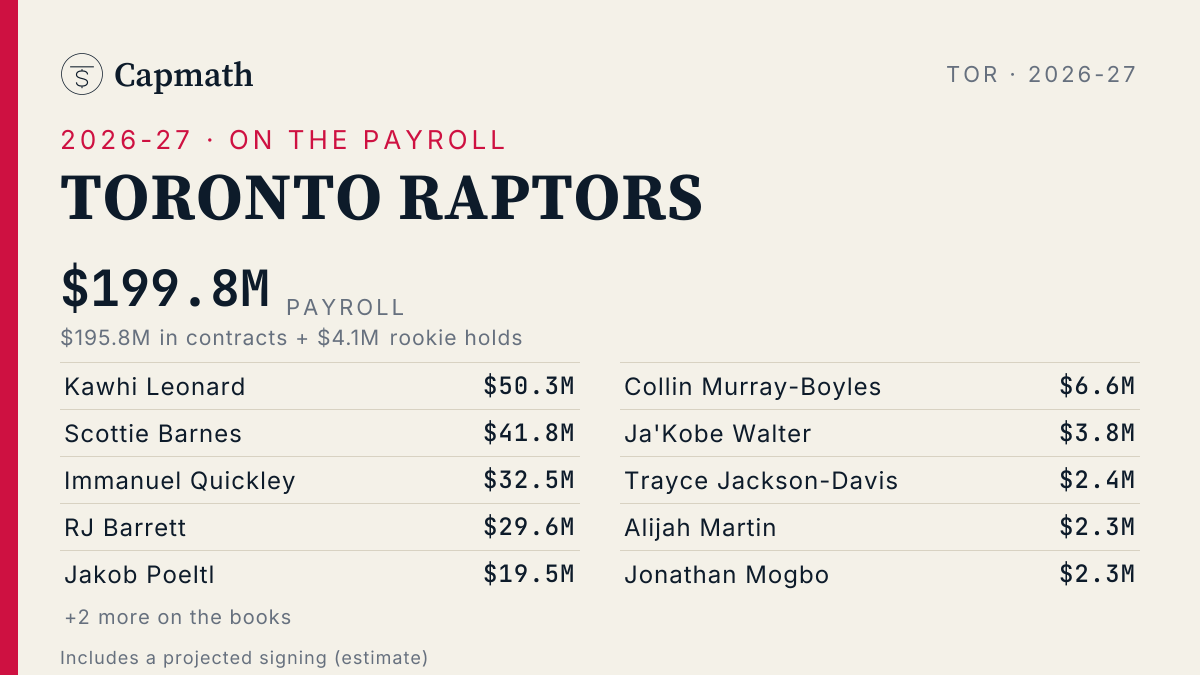The width and height of the screenshot is (1200, 675).
Task: Select the Scottie Barnes row
Action: 320,433
